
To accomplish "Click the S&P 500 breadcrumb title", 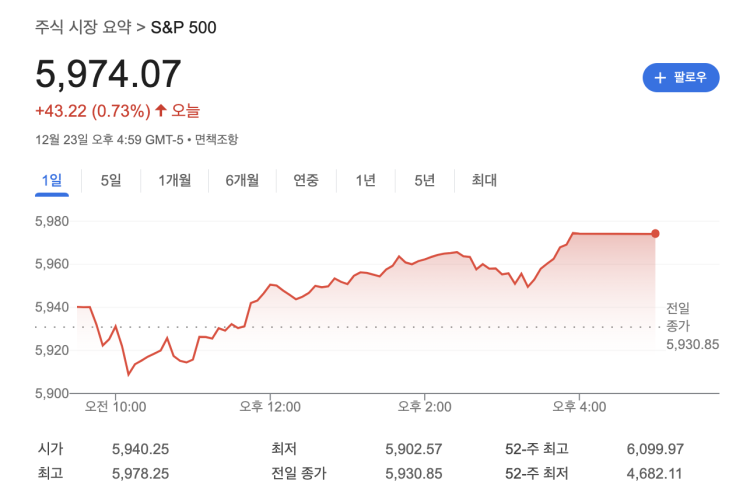I will pos(183,26).
